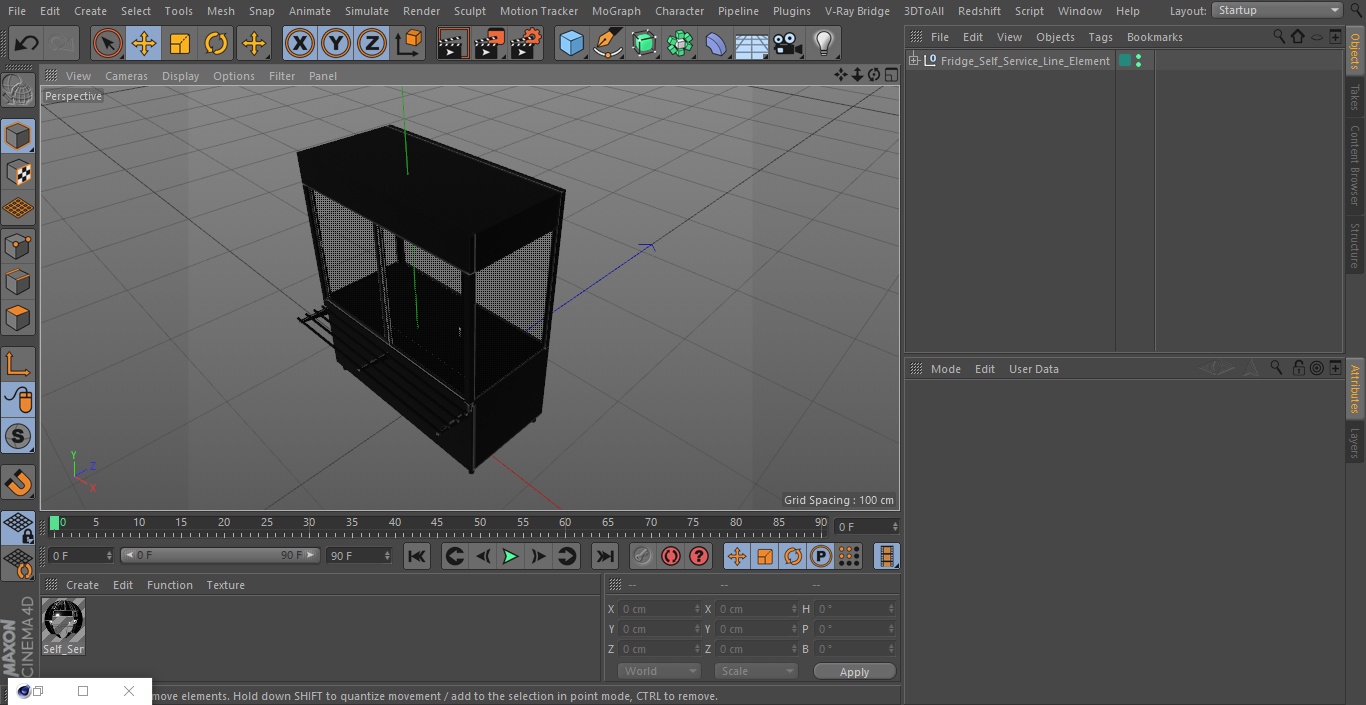Click the current frame field 0 F

(x=81, y=555)
